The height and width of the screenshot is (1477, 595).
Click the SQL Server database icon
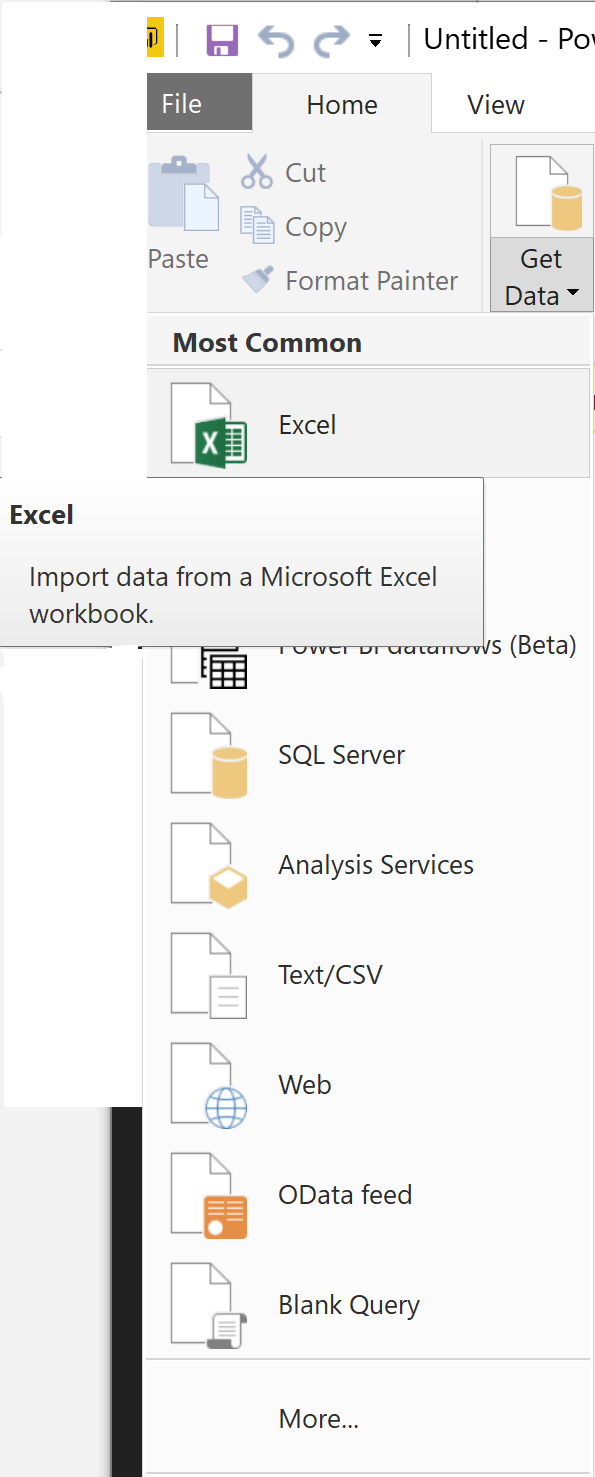(208, 754)
